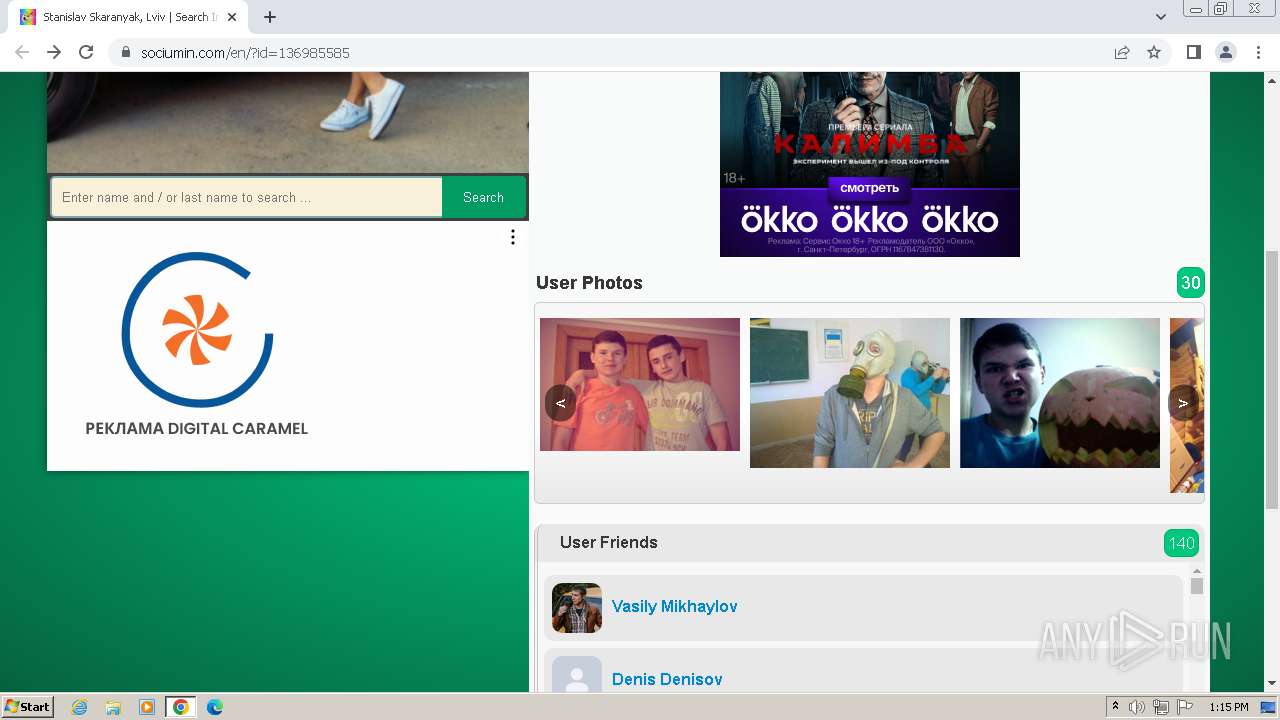This screenshot has width=1280, height=720.
Task: Launch Microsoft Edge from taskbar
Action: pyautogui.click(x=214, y=707)
